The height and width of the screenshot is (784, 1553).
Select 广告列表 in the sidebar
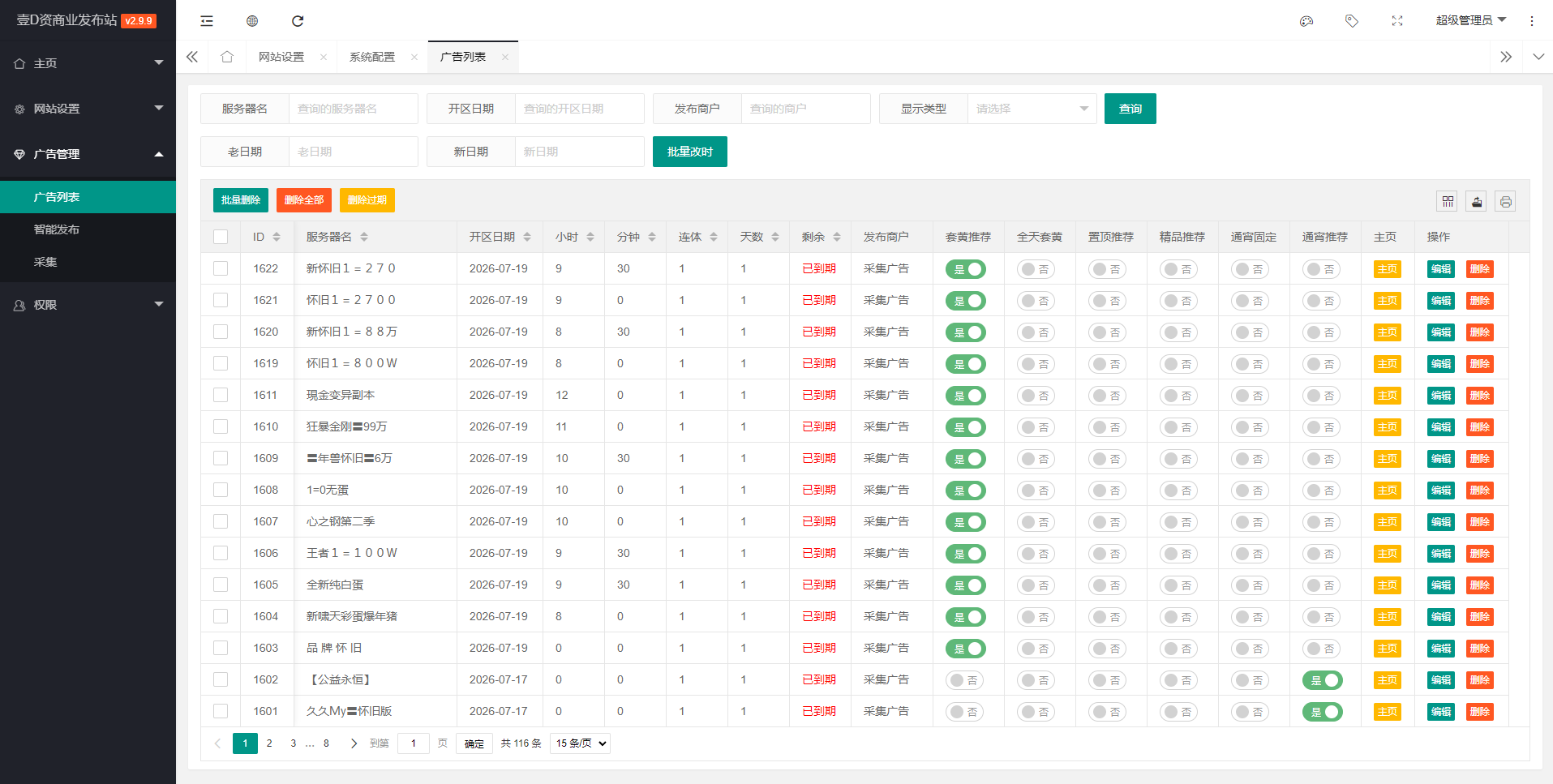tap(88, 197)
